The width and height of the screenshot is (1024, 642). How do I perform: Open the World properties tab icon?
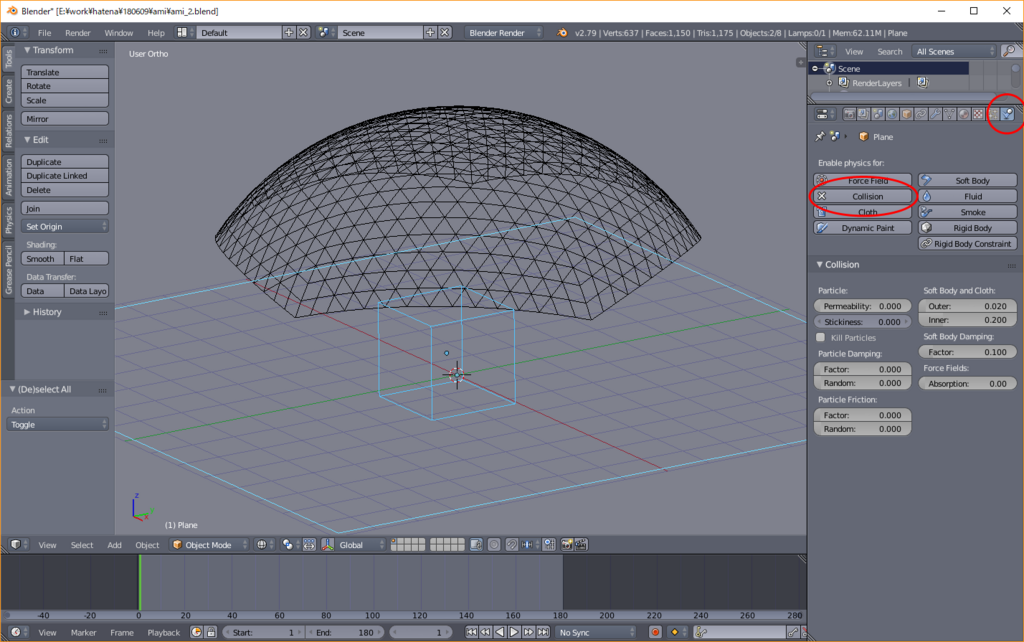[x=891, y=114]
